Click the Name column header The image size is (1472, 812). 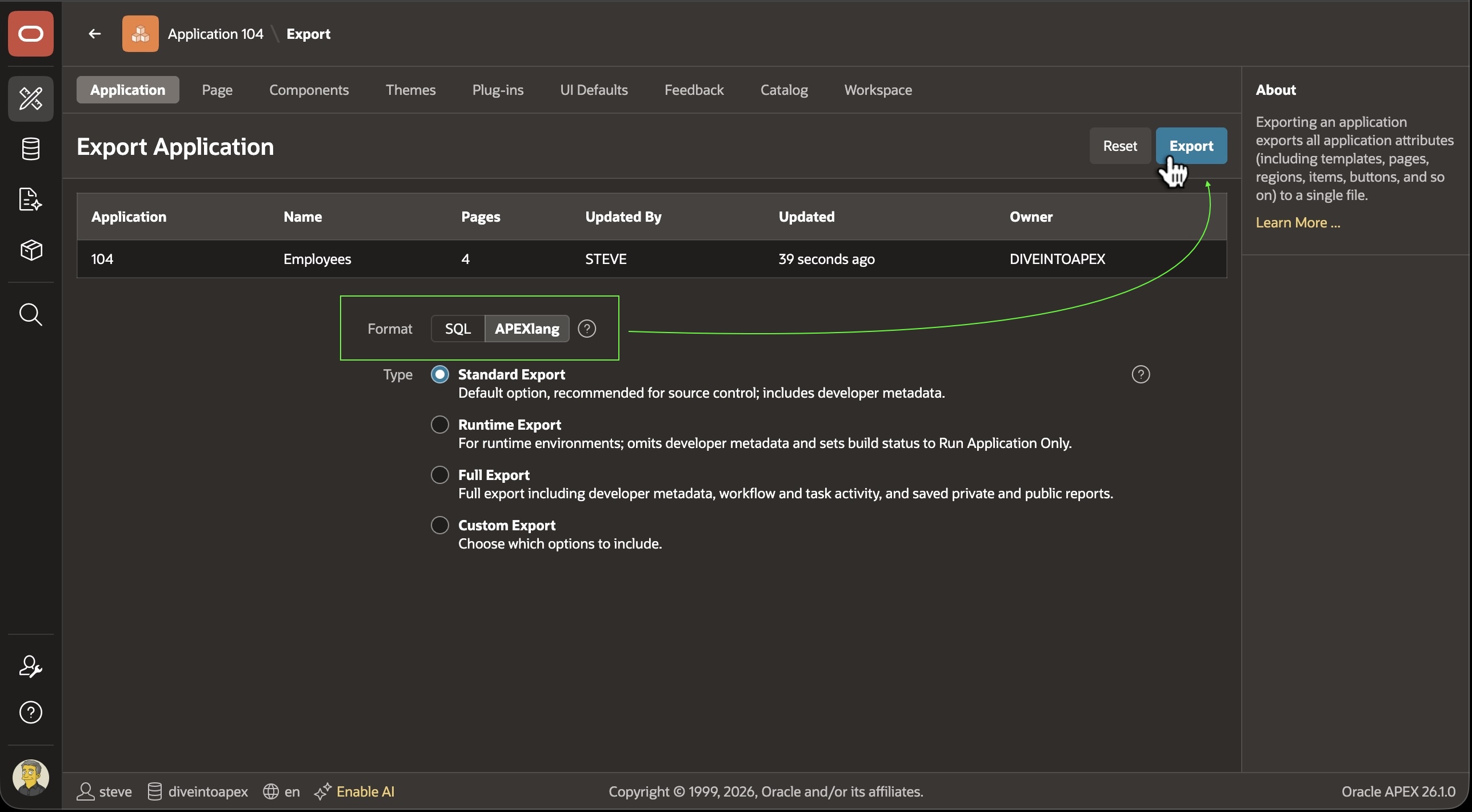(303, 217)
